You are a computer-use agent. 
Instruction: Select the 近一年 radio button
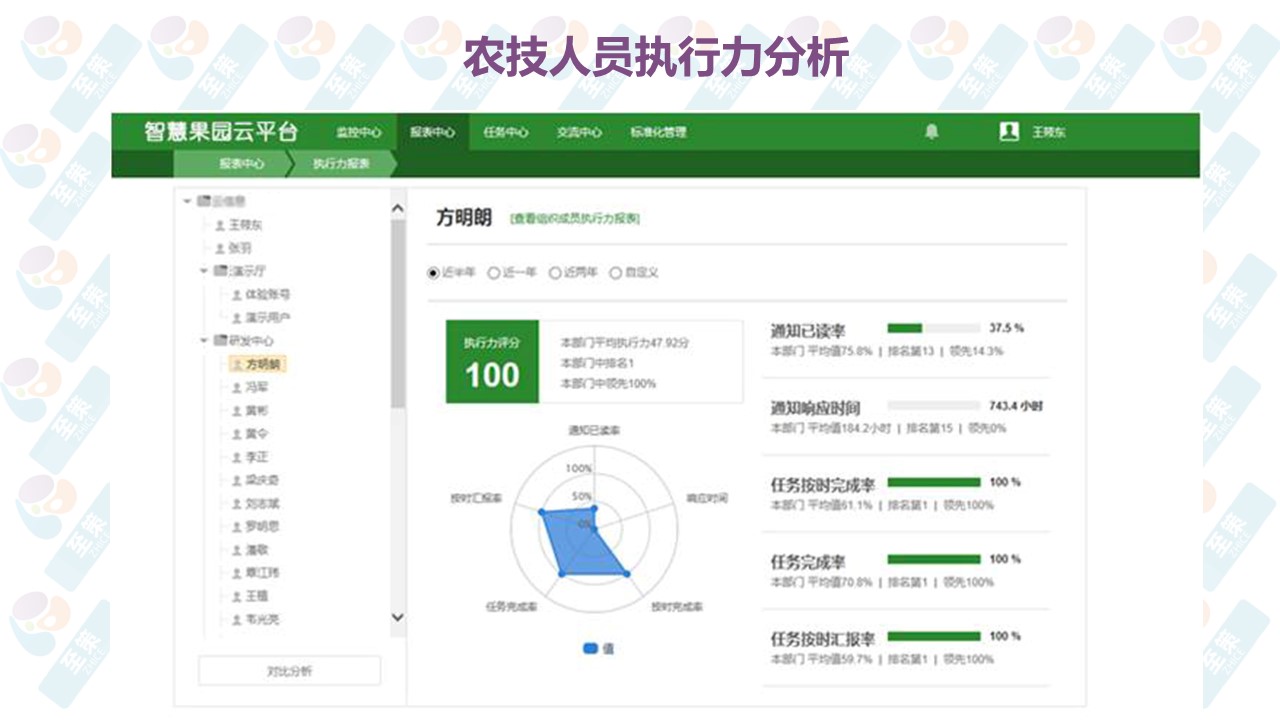494,273
